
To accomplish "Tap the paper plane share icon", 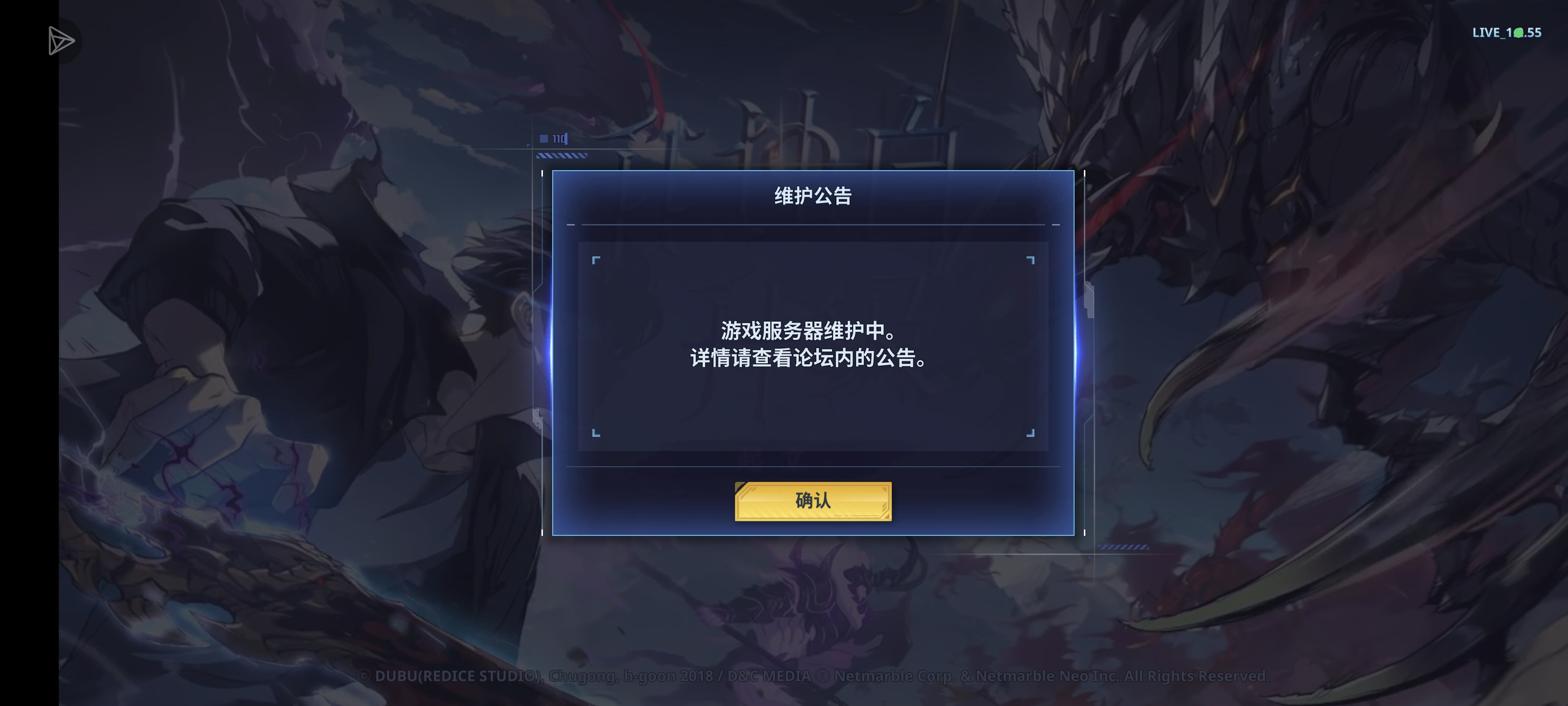I will 61,41.
